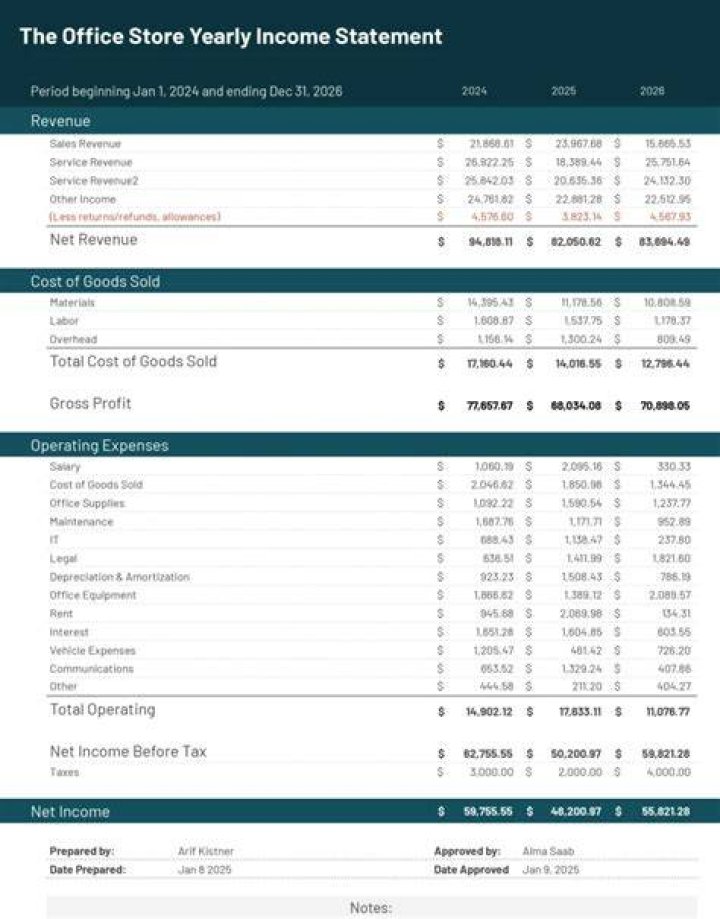Select the 'Office Supplies' row label
The height and width of the screenshot is (919, 720).
coord(87,503)
